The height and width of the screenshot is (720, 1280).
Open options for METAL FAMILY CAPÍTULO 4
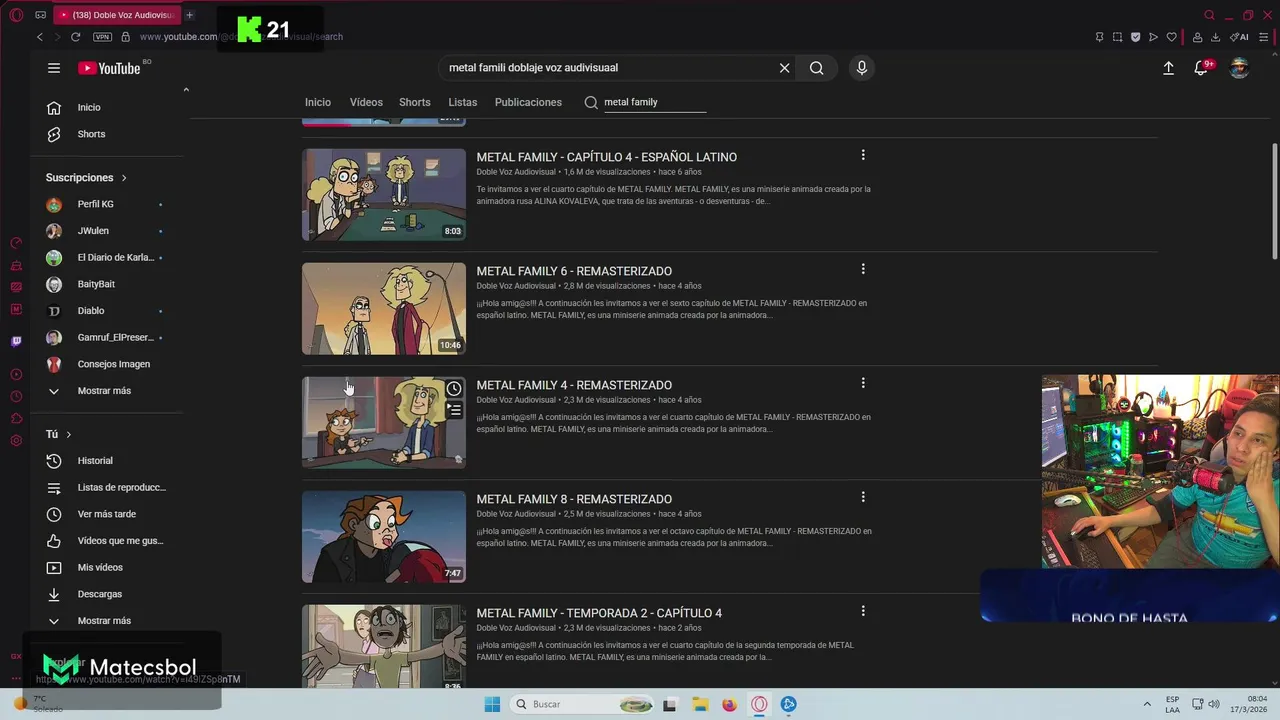pos(863,155)
